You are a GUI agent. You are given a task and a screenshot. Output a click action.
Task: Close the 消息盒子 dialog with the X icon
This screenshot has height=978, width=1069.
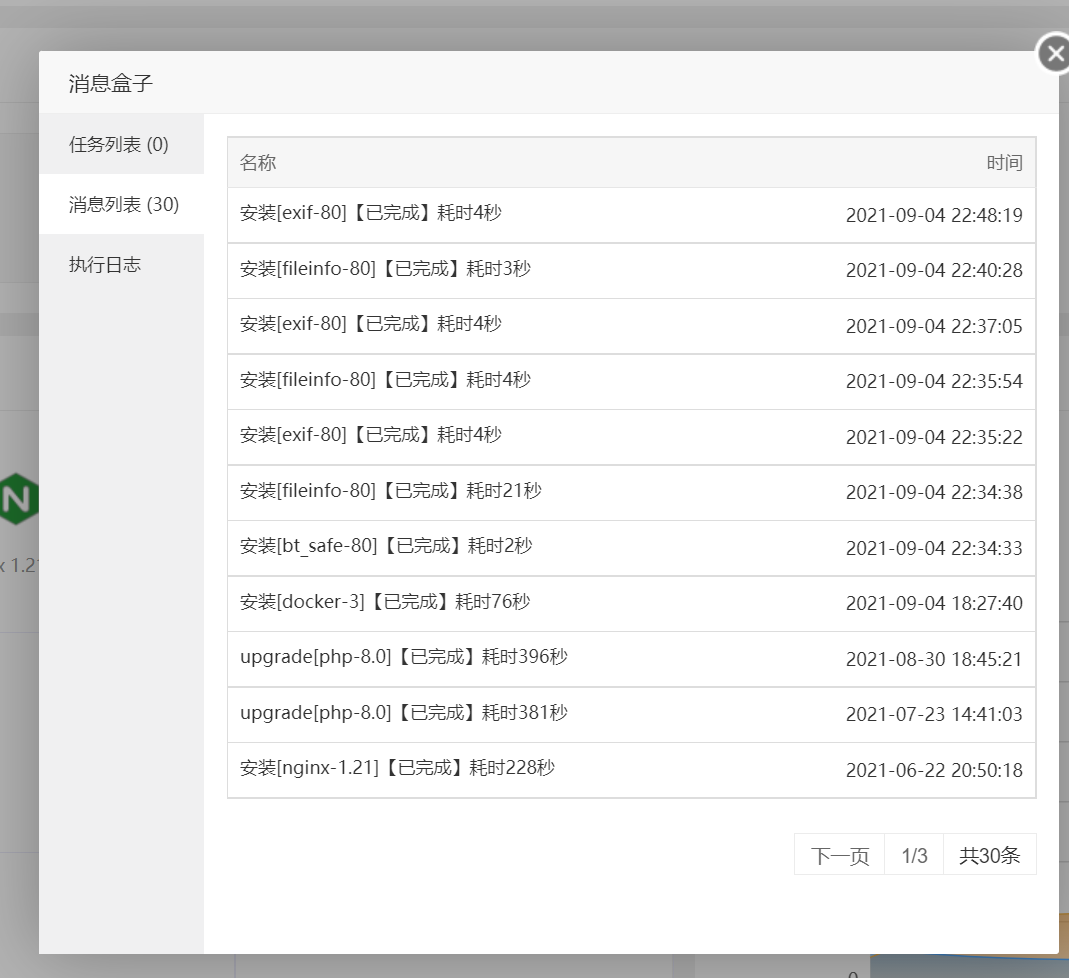point(1054,53)
